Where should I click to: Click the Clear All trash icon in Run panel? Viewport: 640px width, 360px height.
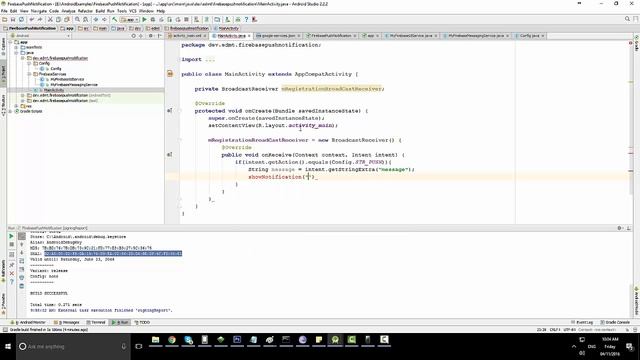click(22, 286)
